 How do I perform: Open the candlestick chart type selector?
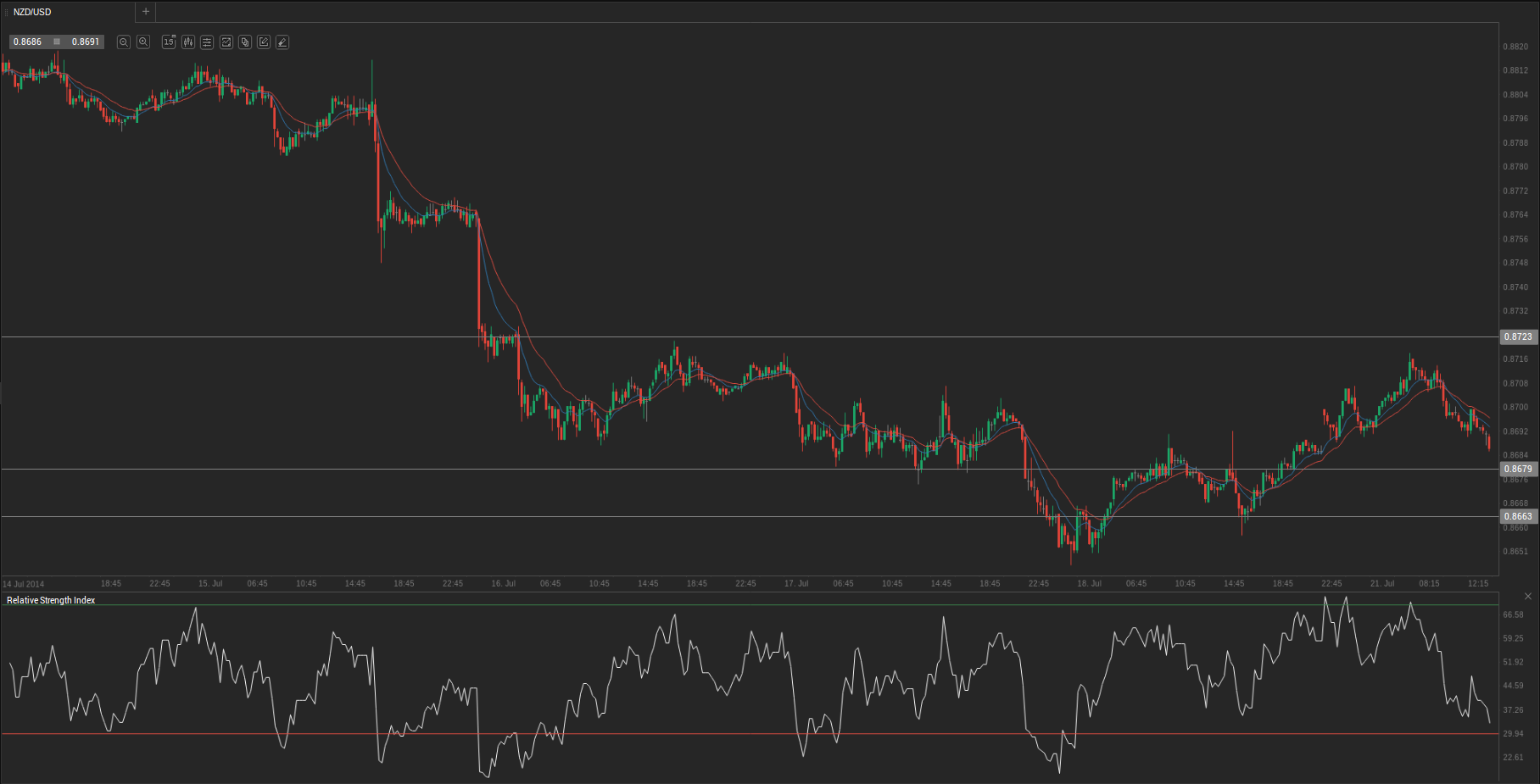coord(188,42)
